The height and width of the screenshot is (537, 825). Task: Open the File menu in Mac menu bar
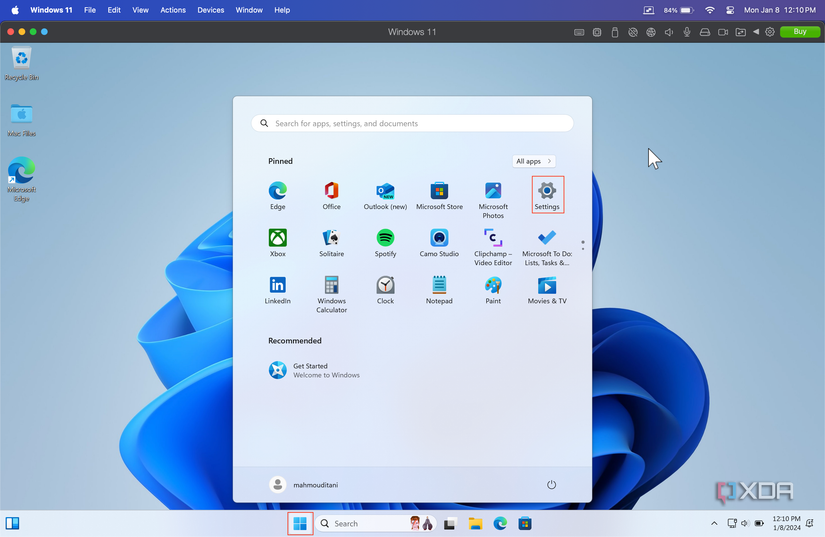tap(90, 10)
